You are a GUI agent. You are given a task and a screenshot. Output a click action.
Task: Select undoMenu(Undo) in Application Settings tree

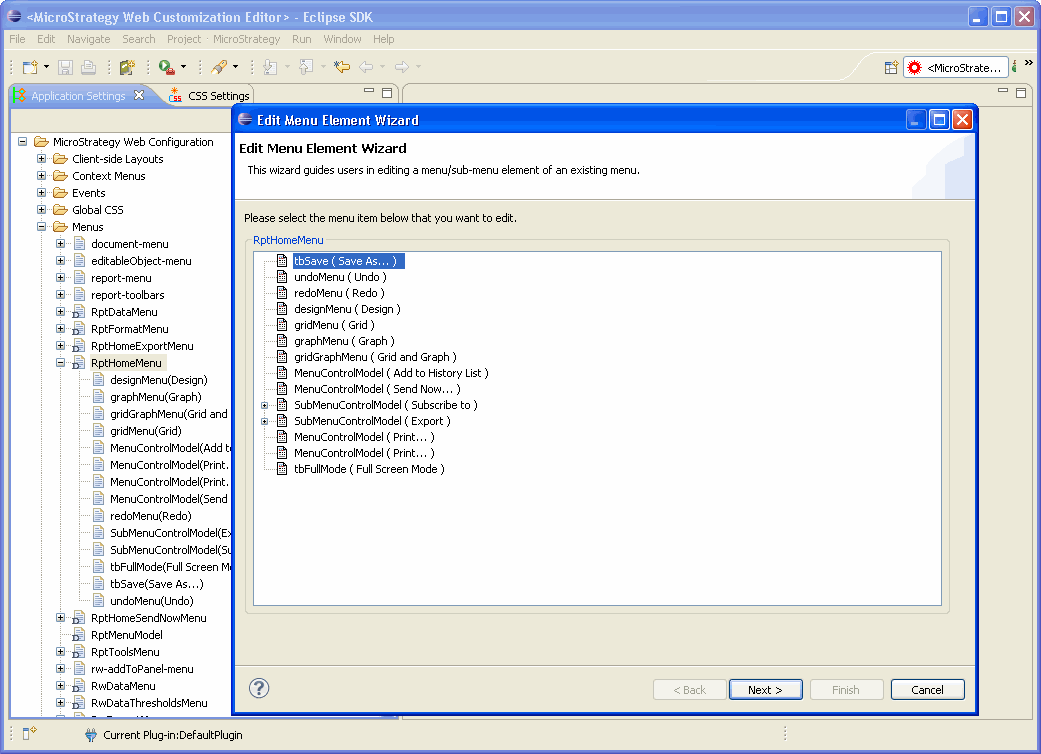tap(152, 601)
